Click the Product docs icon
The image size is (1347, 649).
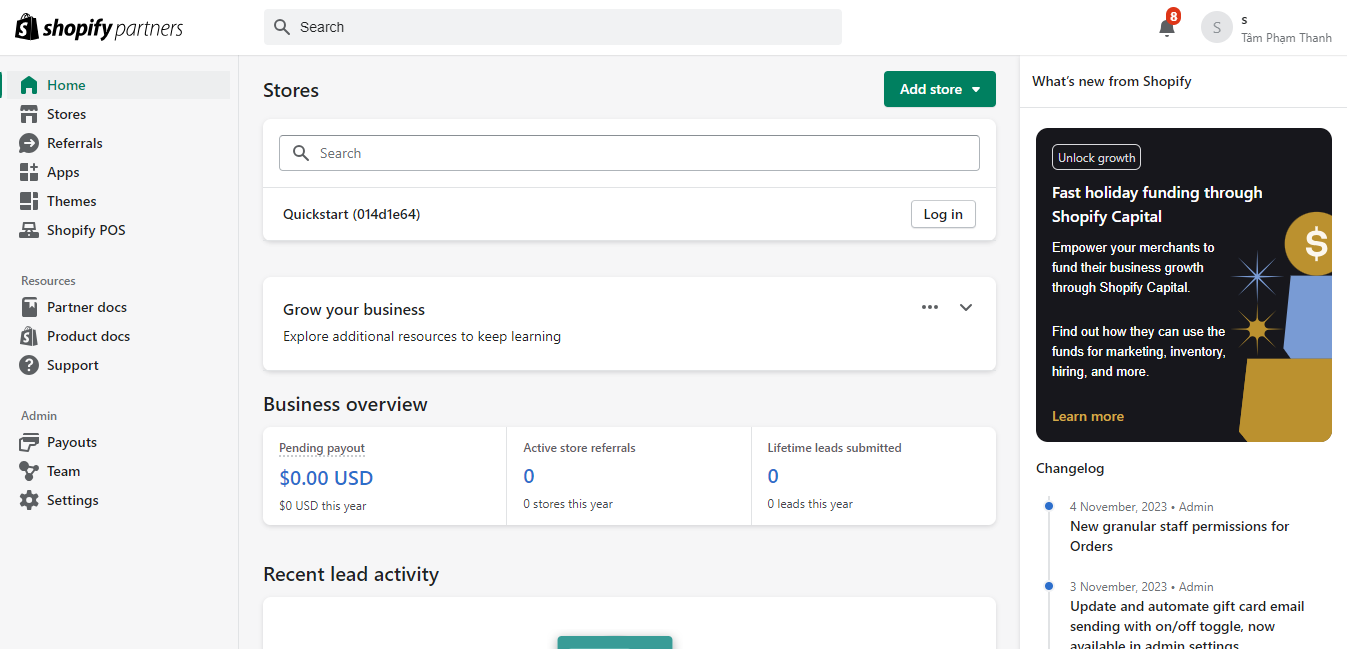click(31, 335)
